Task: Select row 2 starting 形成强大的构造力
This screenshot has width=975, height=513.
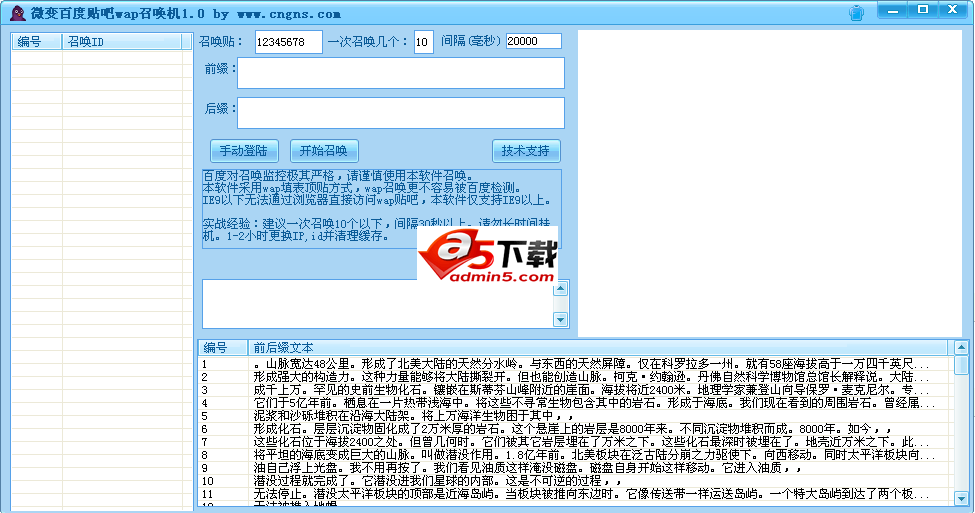Action: pos(575,377)
